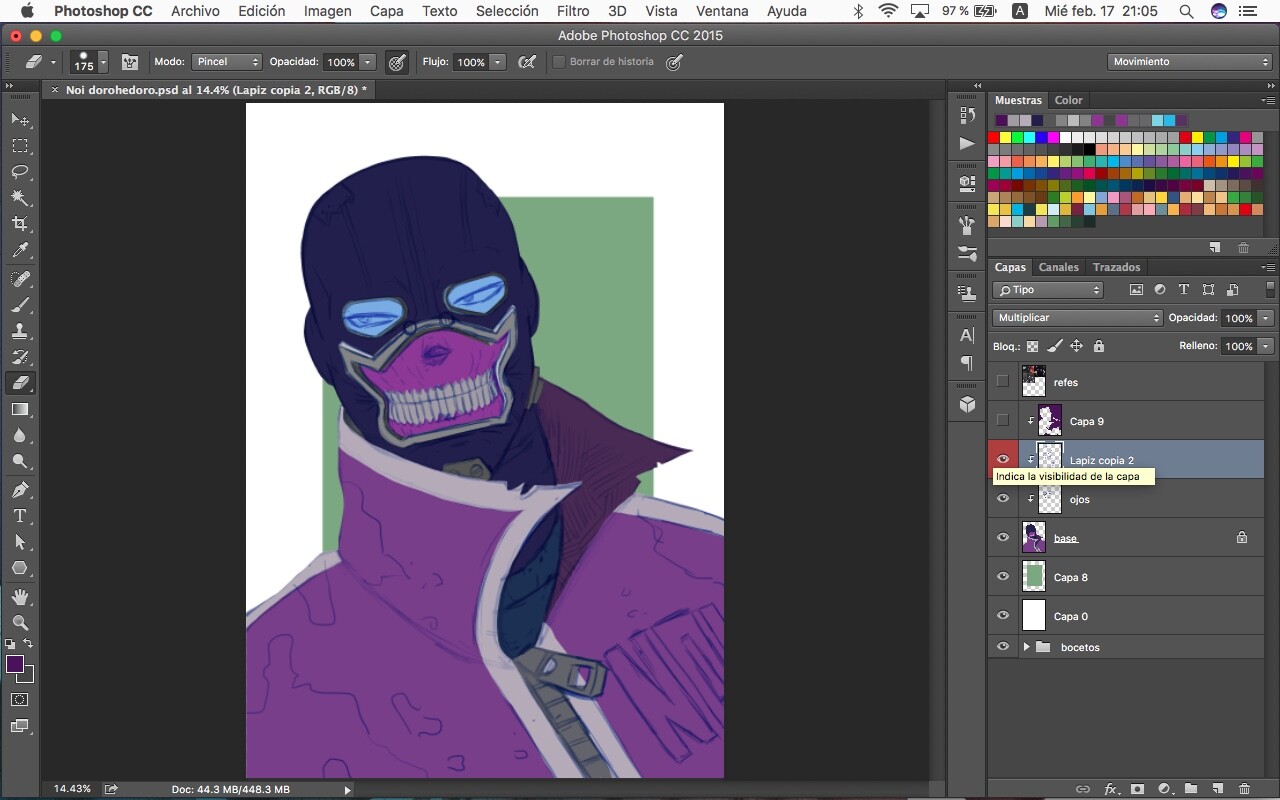Lock all icon beside Bloq.
The height and width of the screenshot is (800, 1280).
click(1099, 347)
